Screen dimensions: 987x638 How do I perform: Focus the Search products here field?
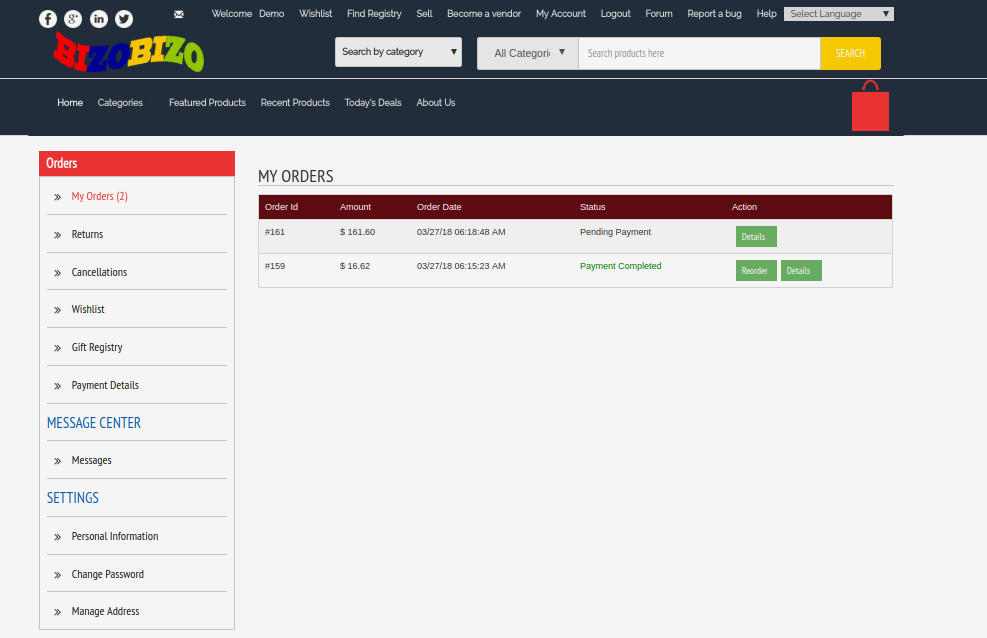(699, 53)
